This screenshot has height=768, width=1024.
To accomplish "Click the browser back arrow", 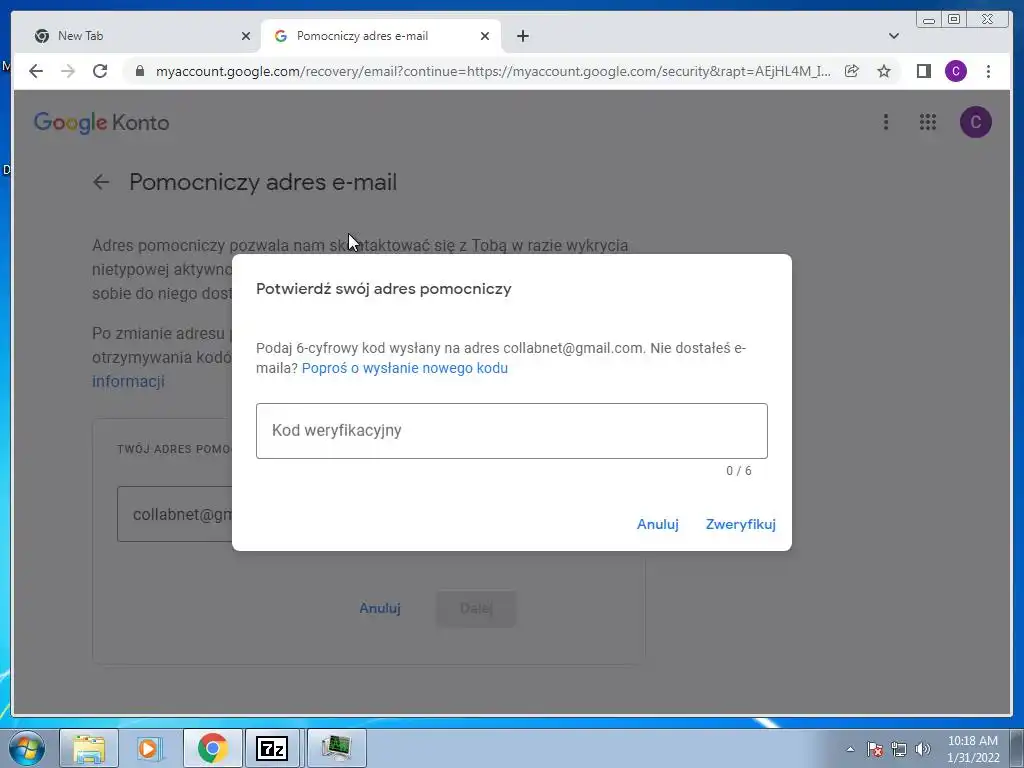I will tap(36, 71).
